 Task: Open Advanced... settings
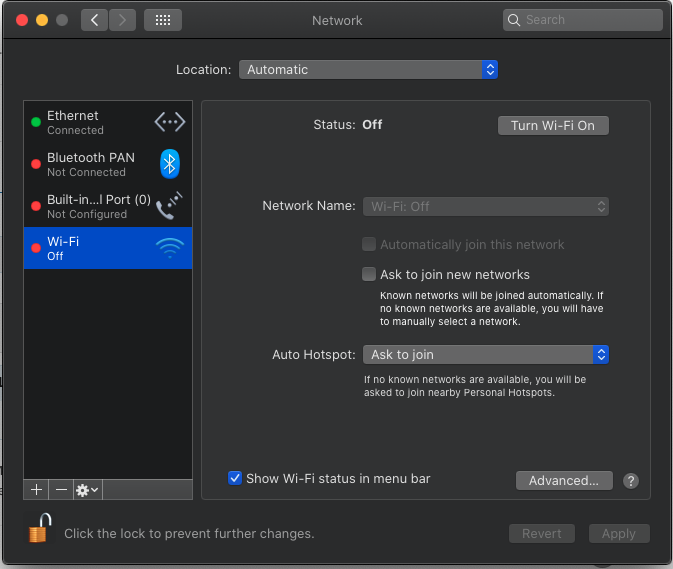click(564, 481)
